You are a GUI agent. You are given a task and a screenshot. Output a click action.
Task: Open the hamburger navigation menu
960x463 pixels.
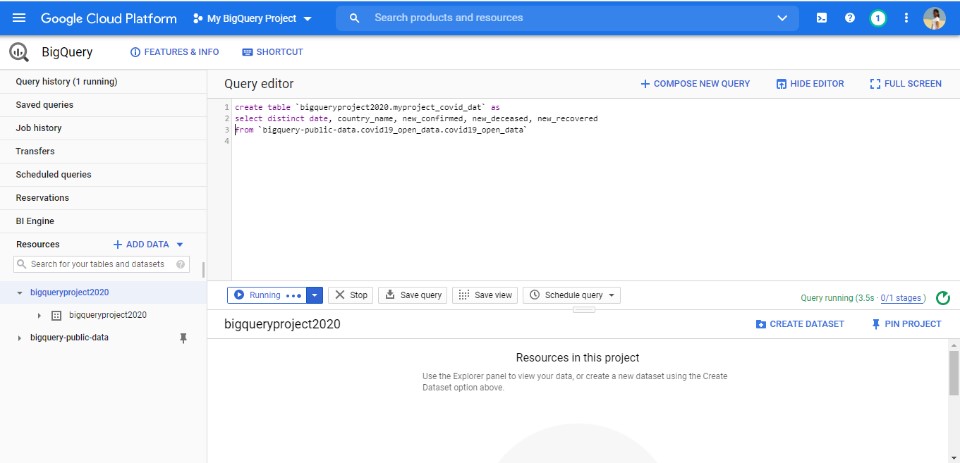[x=19, y=18]
